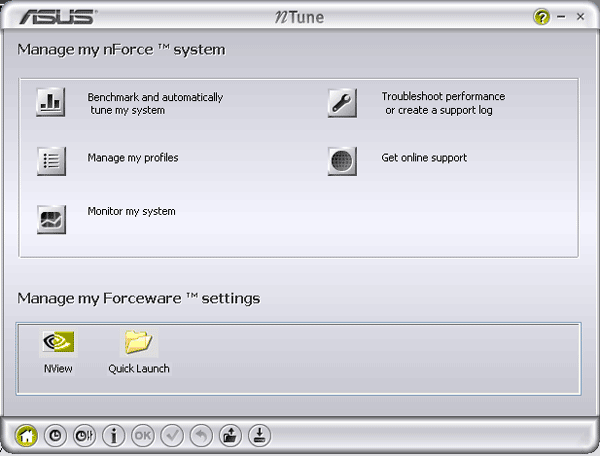This screenshot has height=456, width=600.
Task: Open help via yellow question mark
Action: (542, 17)
